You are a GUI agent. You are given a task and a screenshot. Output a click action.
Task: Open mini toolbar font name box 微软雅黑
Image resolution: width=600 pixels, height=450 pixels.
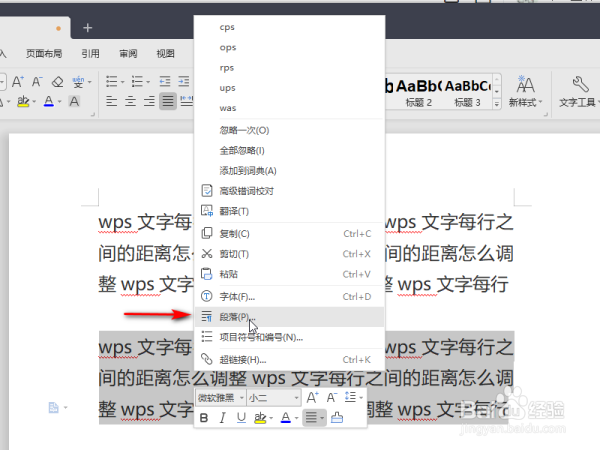pos(220,398)
